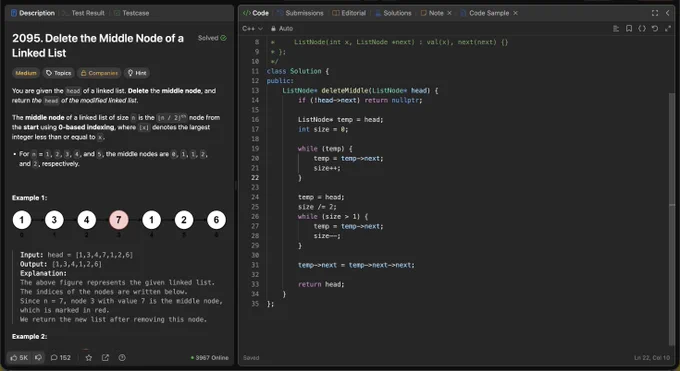Click the bookmark icon in the editor toolbar
This screenshot has width=680, height=371.
point(629,29)
